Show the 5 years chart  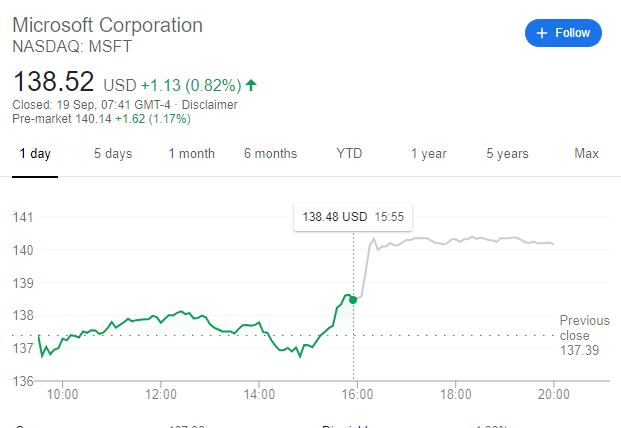click(507, 153)
